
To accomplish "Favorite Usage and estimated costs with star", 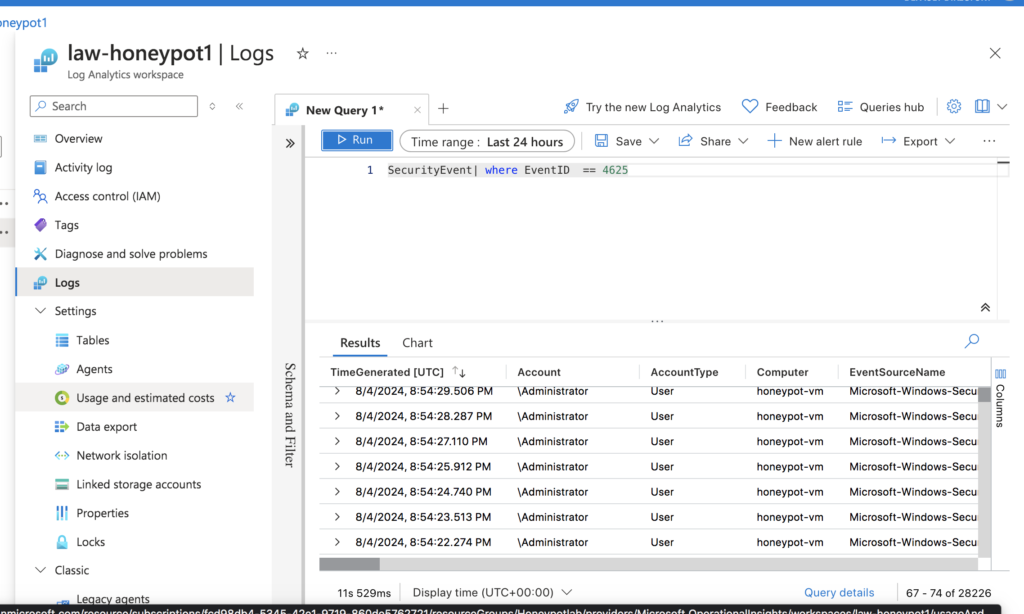I will (231, 397).
